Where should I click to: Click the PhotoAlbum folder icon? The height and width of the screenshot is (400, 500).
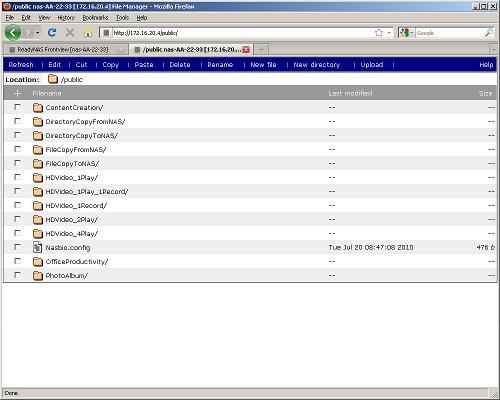click(38, 275)
